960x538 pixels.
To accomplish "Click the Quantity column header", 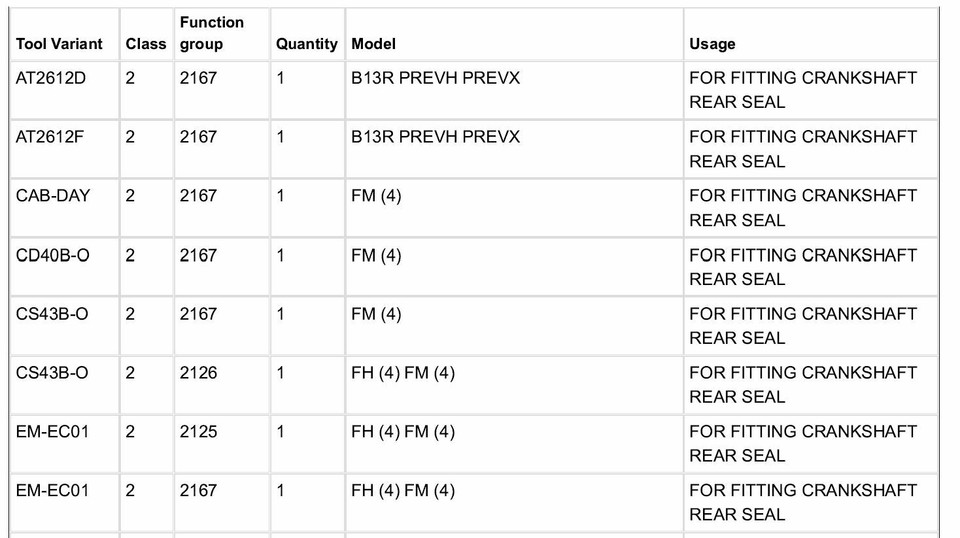I will [x=306, y=44].
